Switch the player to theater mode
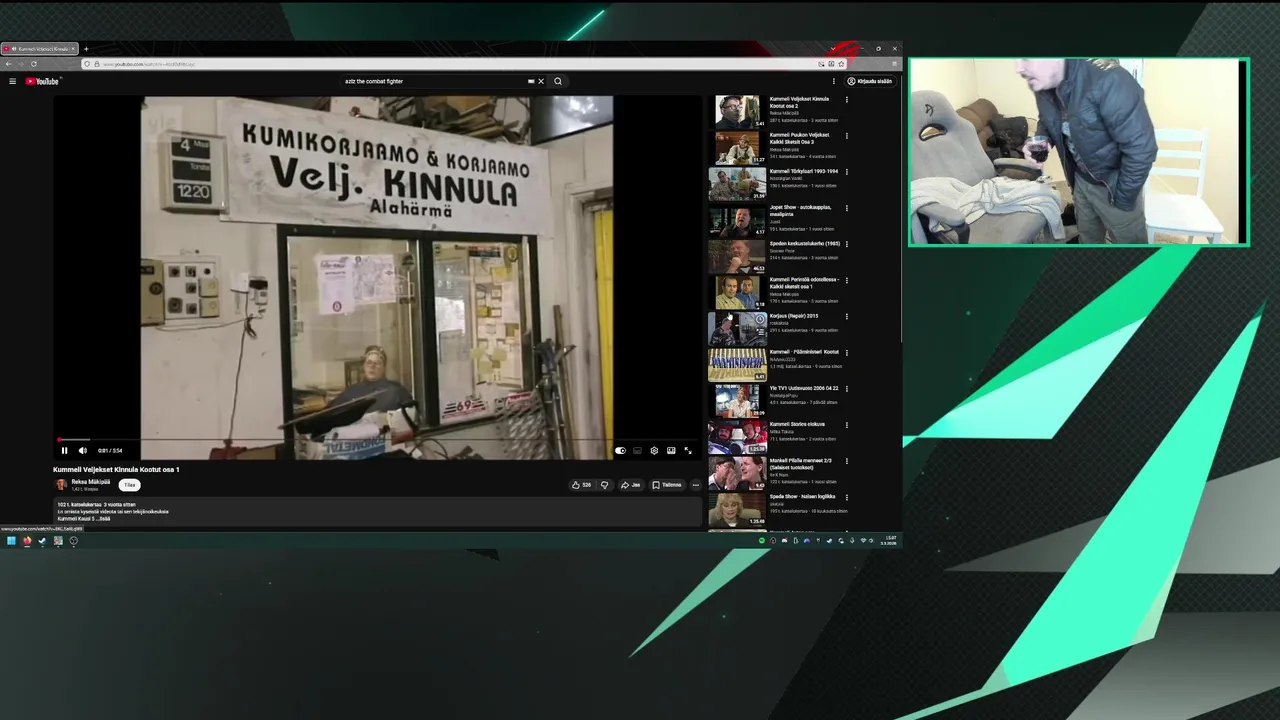Screen dimensions: 1280x720 [x=671, y=451]
